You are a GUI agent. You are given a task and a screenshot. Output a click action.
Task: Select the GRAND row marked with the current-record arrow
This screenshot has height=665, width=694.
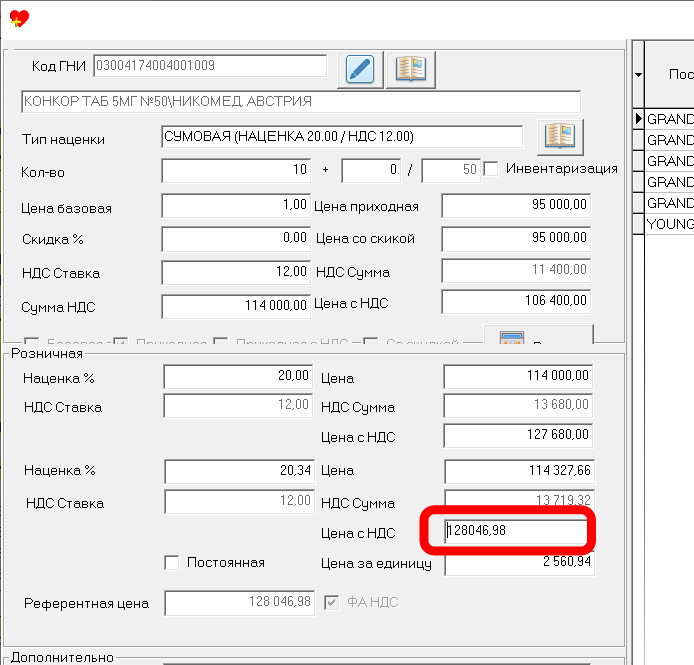click(x=669, y=119)
